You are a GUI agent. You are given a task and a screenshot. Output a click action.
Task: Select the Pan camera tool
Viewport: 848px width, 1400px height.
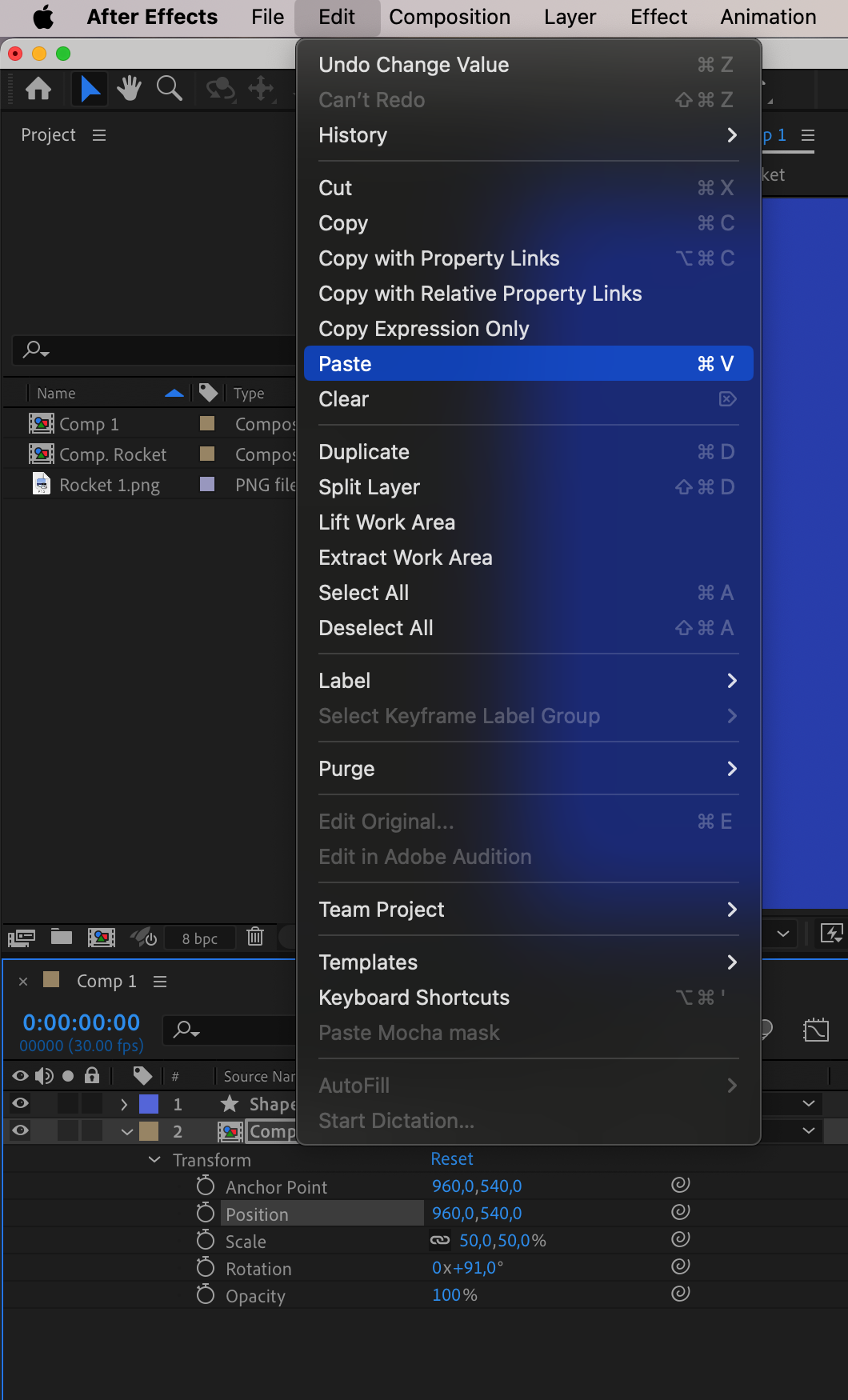coord(261,88)
